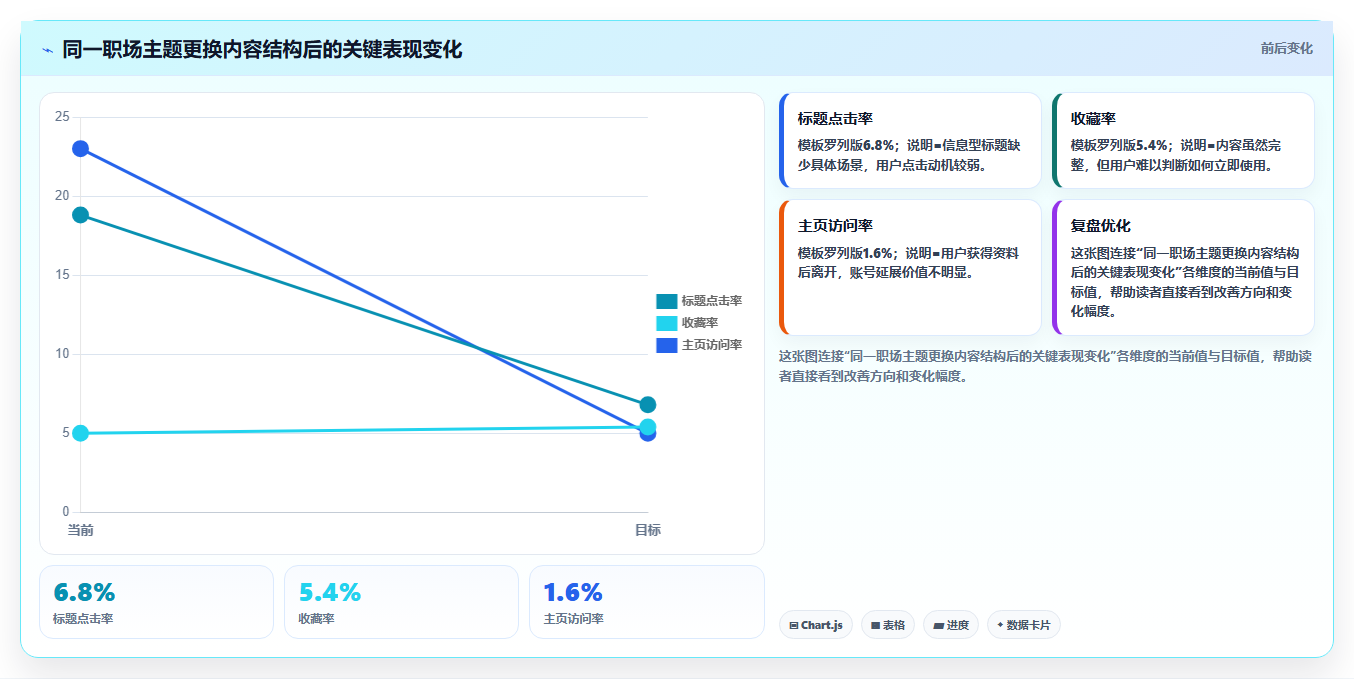The height and width of the screenshot is (679, 1354).
Task: Click the 表格 tag chip
Action: (x=887, y=625)
